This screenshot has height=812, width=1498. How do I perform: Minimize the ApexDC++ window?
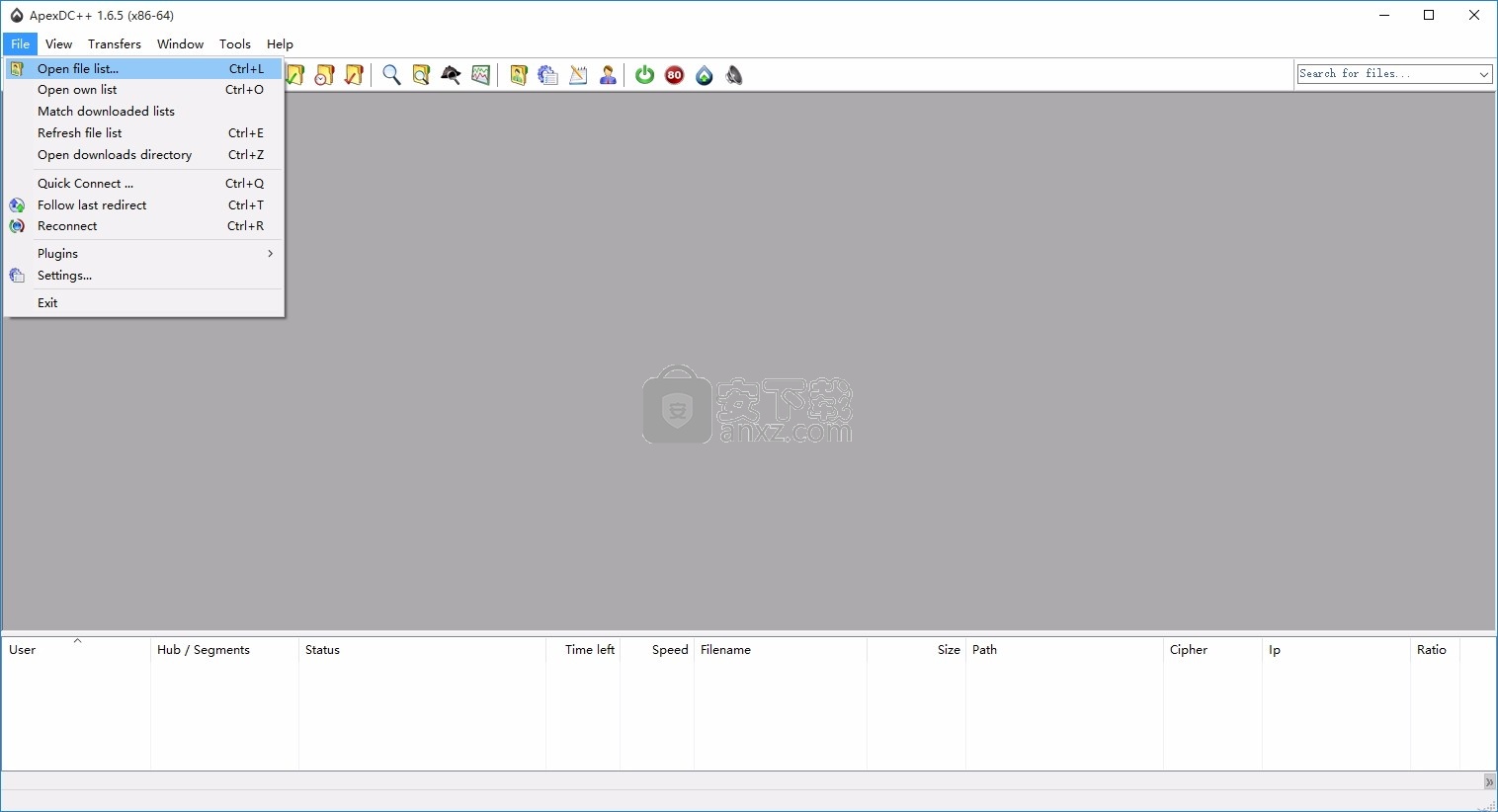(1384, 16)
